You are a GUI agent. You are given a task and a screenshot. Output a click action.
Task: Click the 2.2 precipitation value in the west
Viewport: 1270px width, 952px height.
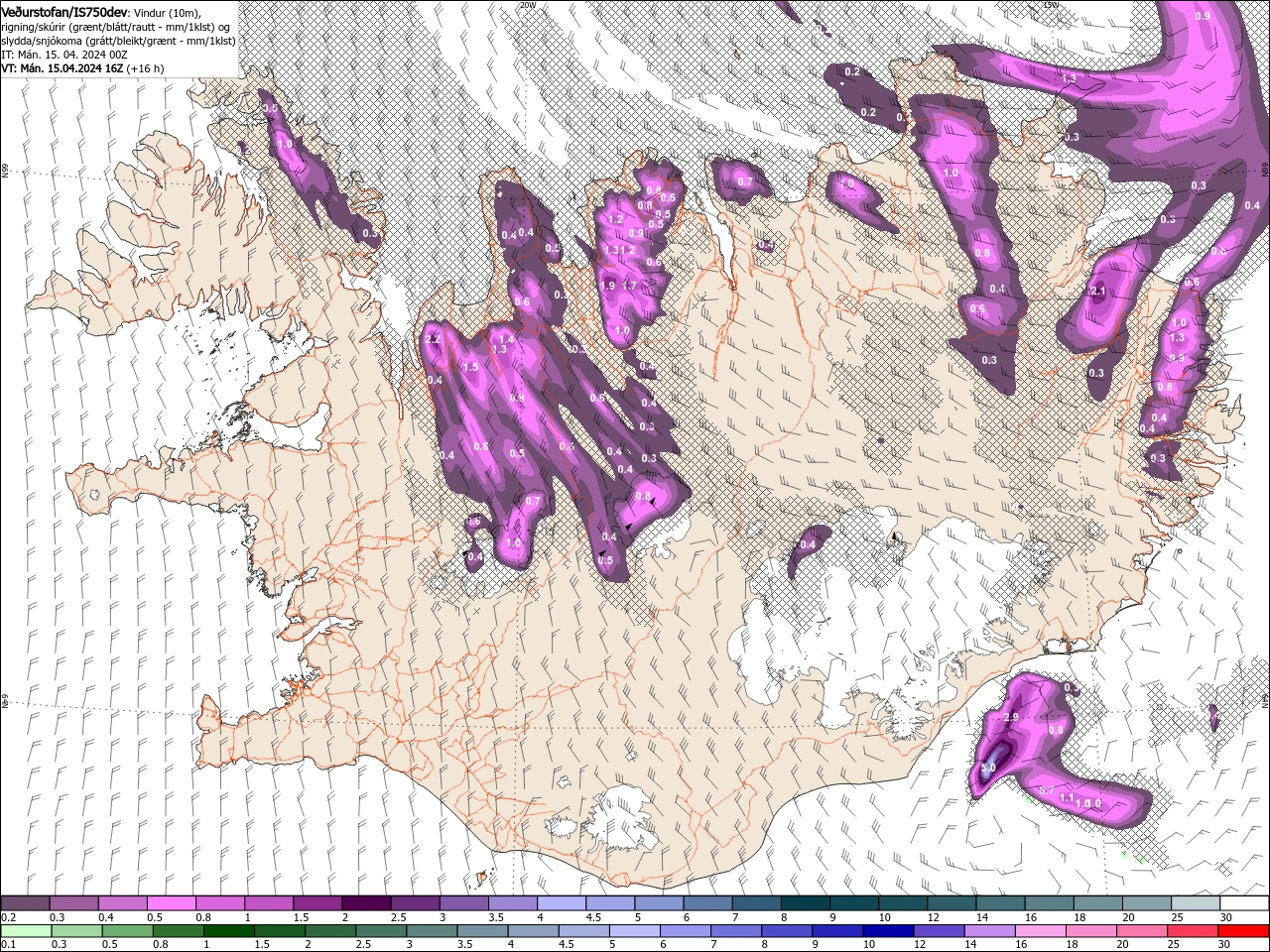pyautogui.click(x=433, y=339)
